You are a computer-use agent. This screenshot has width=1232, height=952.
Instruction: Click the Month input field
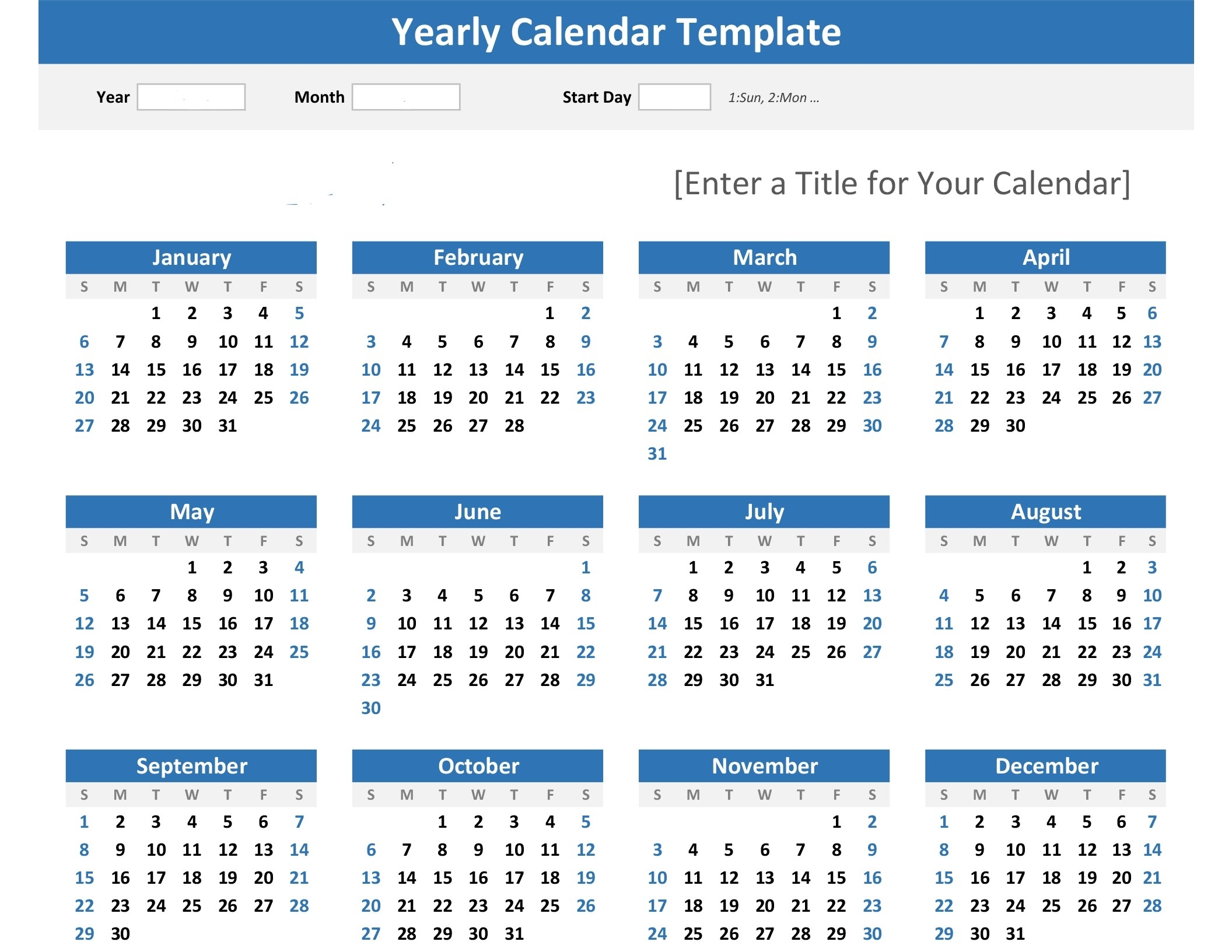coord(403,96)
